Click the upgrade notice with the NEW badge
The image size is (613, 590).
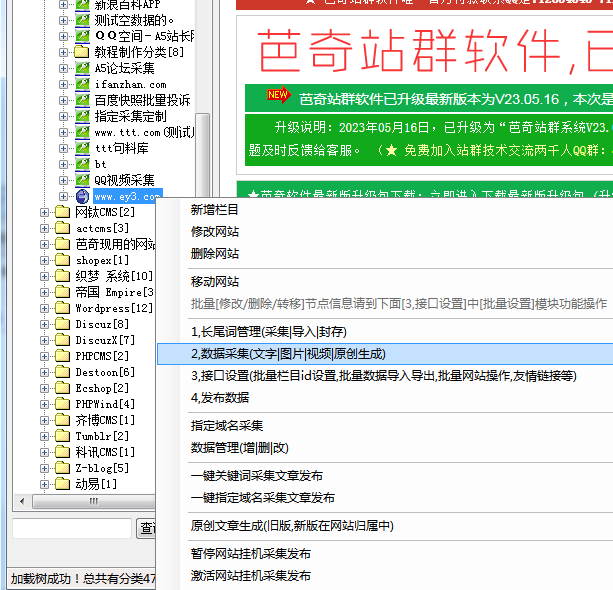point(429,98)
